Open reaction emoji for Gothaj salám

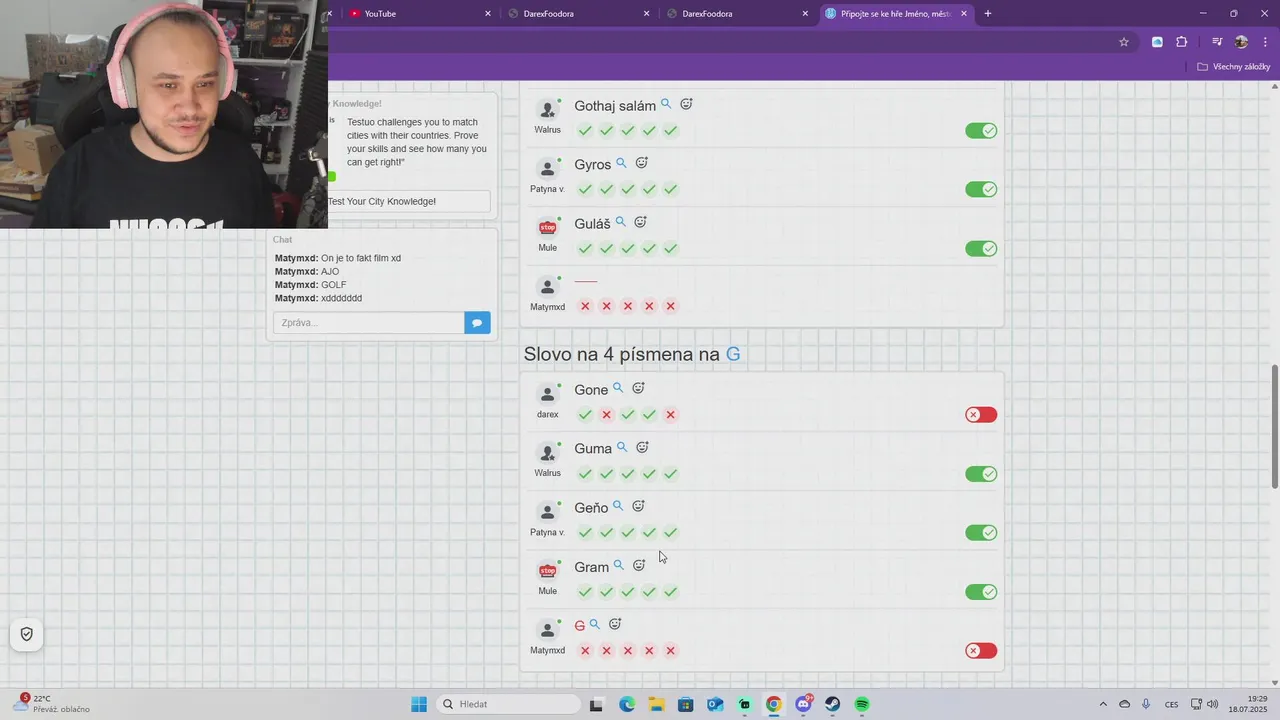coord(687,104)
